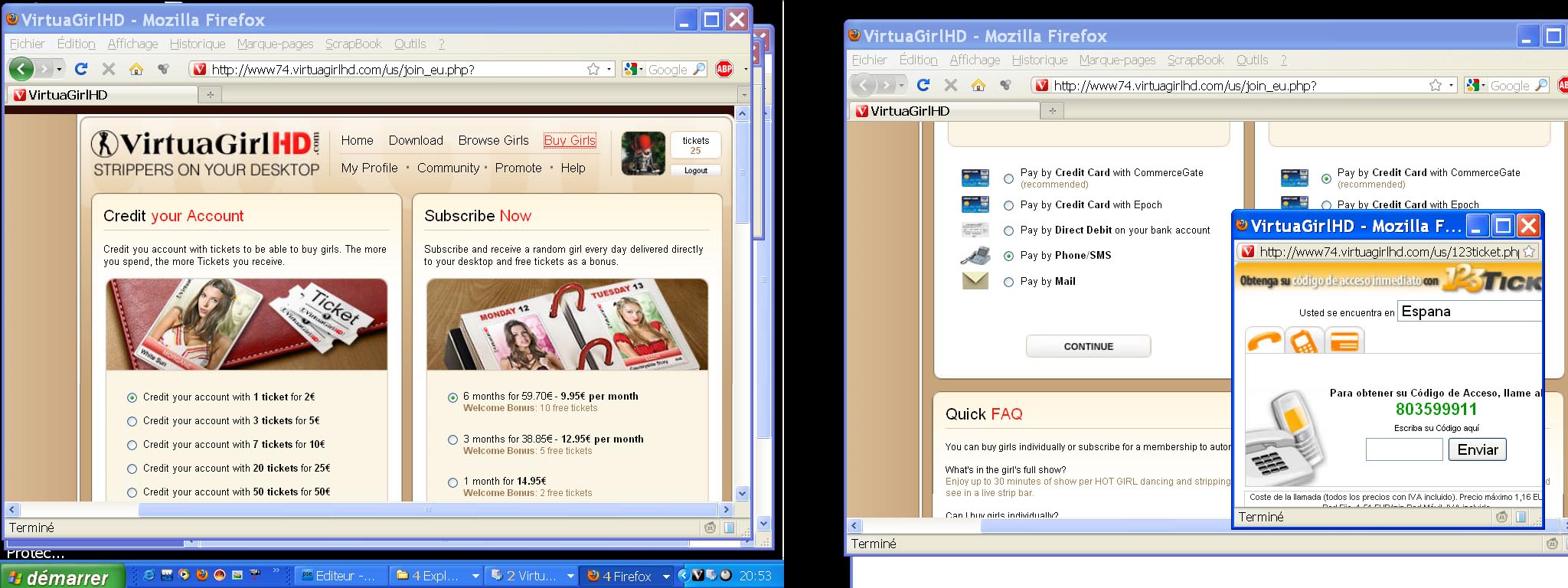Expand 4 Explorer taskbar group
The width and height of the screenshot is (1568, 588).
tap(475, 576)
